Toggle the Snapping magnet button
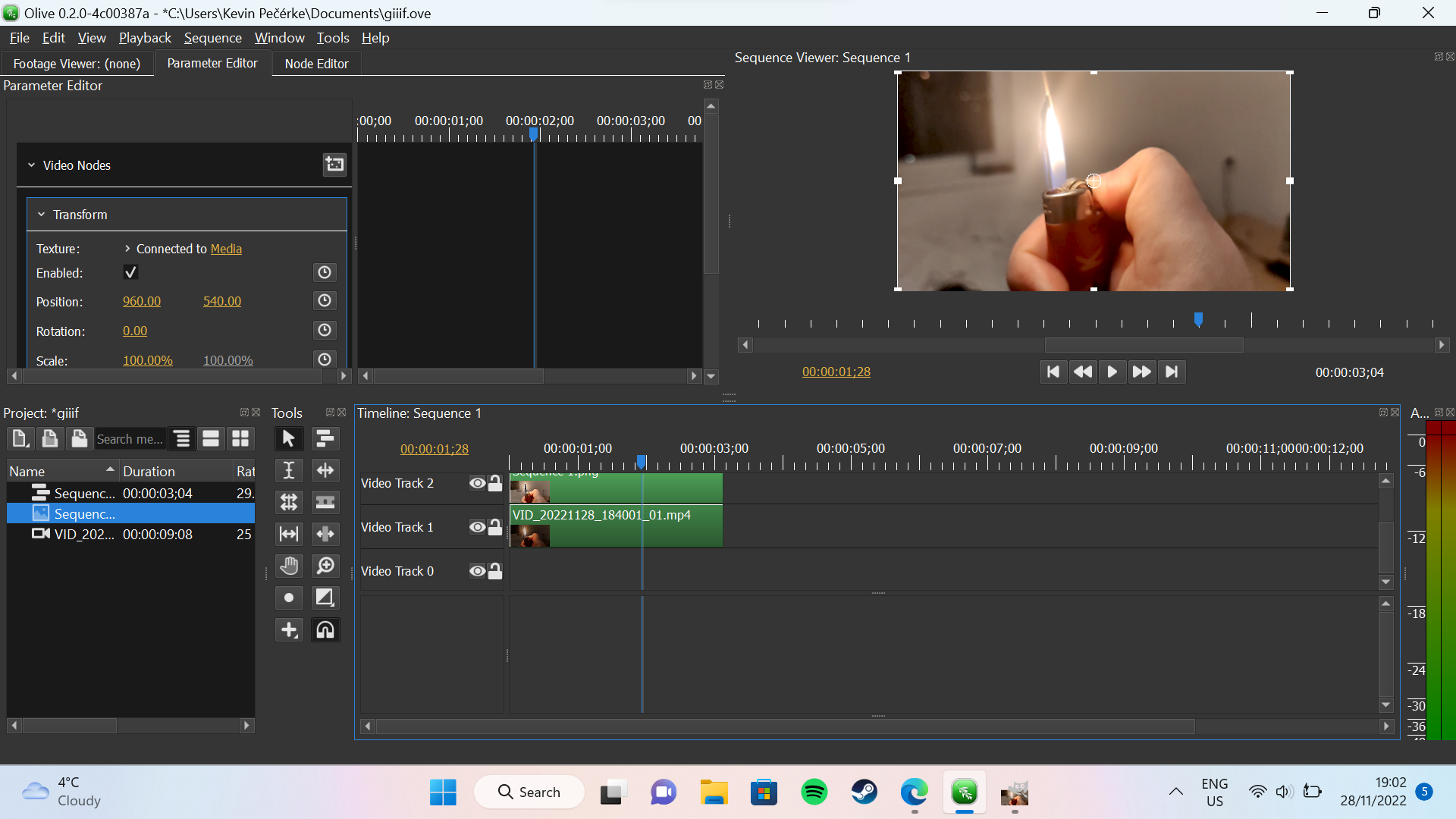The image size is (1456, 819). click(x=325, y=629)
